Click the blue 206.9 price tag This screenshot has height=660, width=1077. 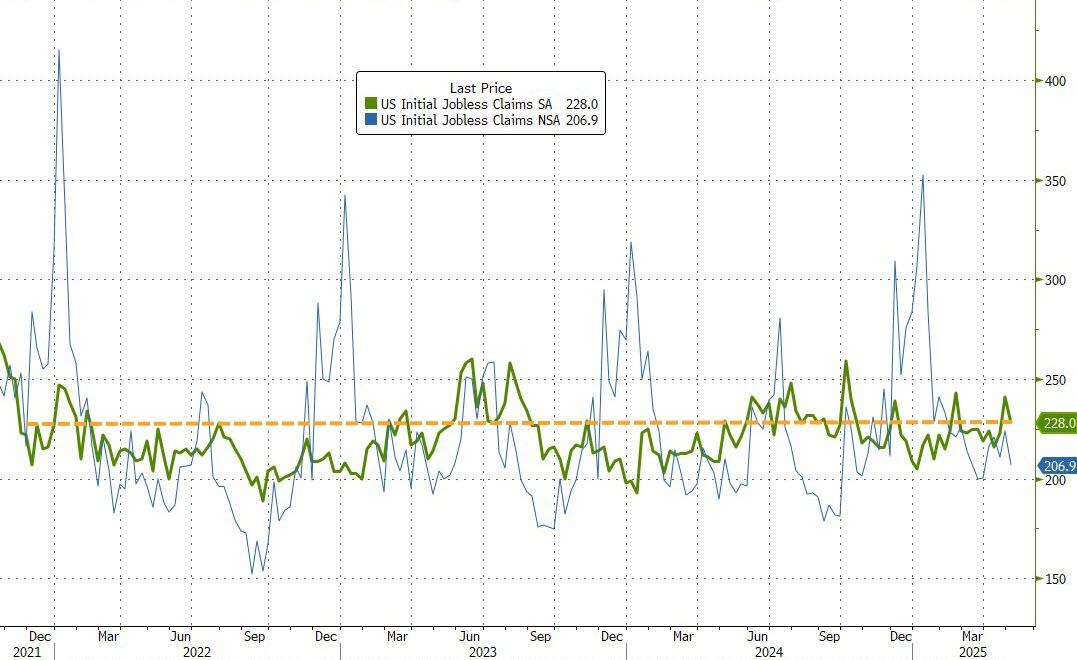click(x=1058, y=466)
